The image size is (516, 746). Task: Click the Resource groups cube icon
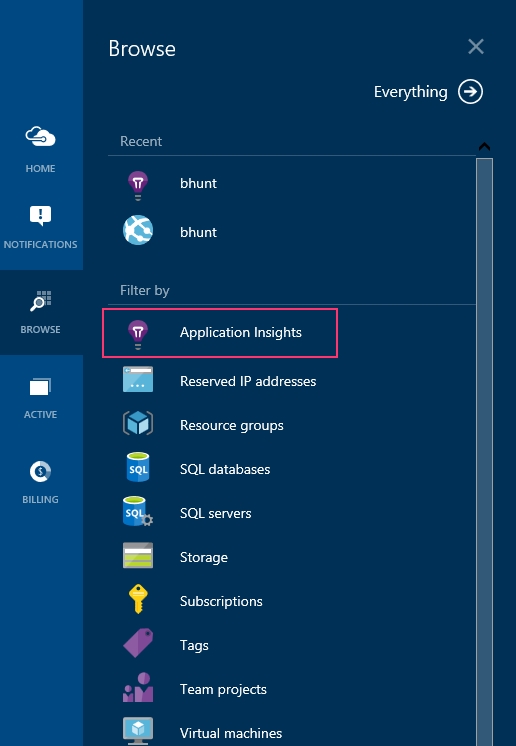point(138,423)
